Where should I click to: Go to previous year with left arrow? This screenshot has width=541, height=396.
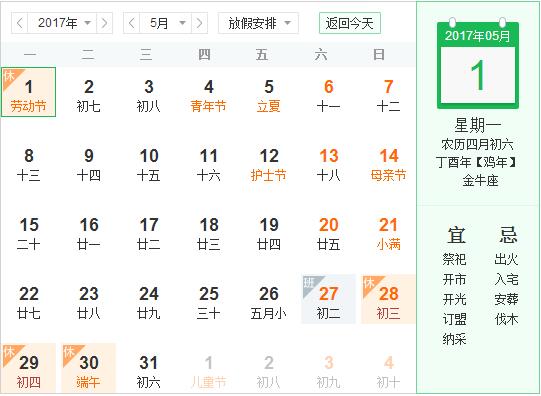pyautogui.click(x=20, y=23)
